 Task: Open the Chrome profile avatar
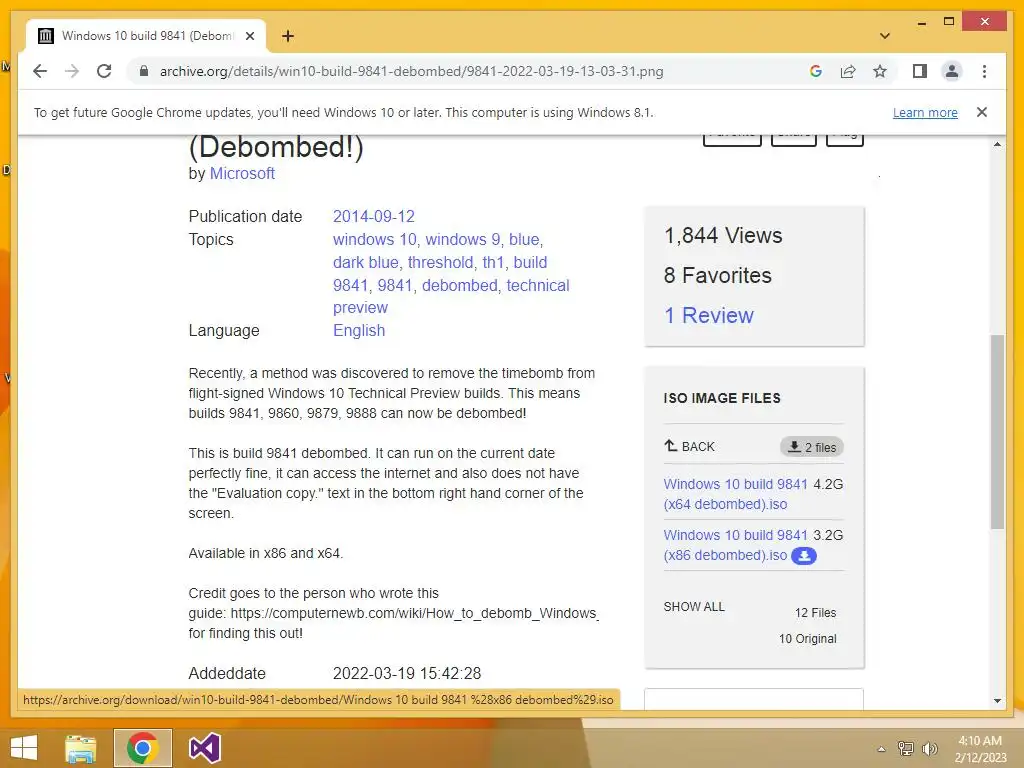coord(952,71)
